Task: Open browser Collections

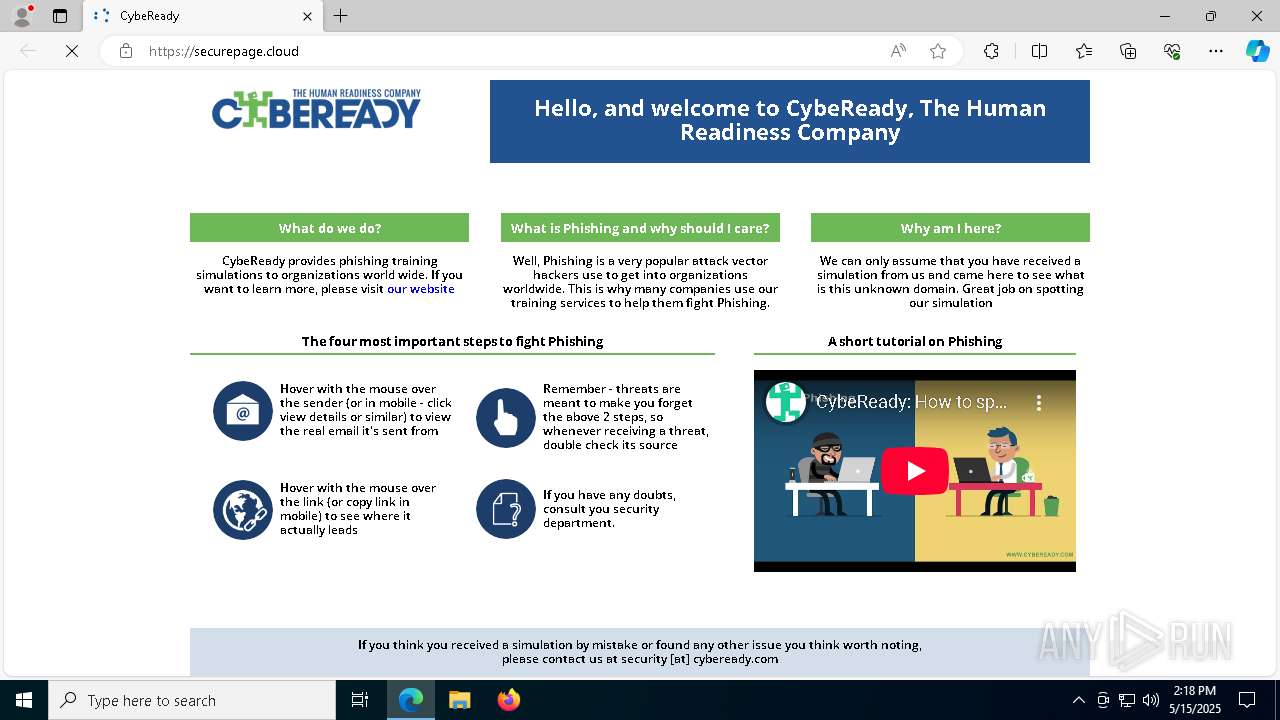Action: 1128,51
